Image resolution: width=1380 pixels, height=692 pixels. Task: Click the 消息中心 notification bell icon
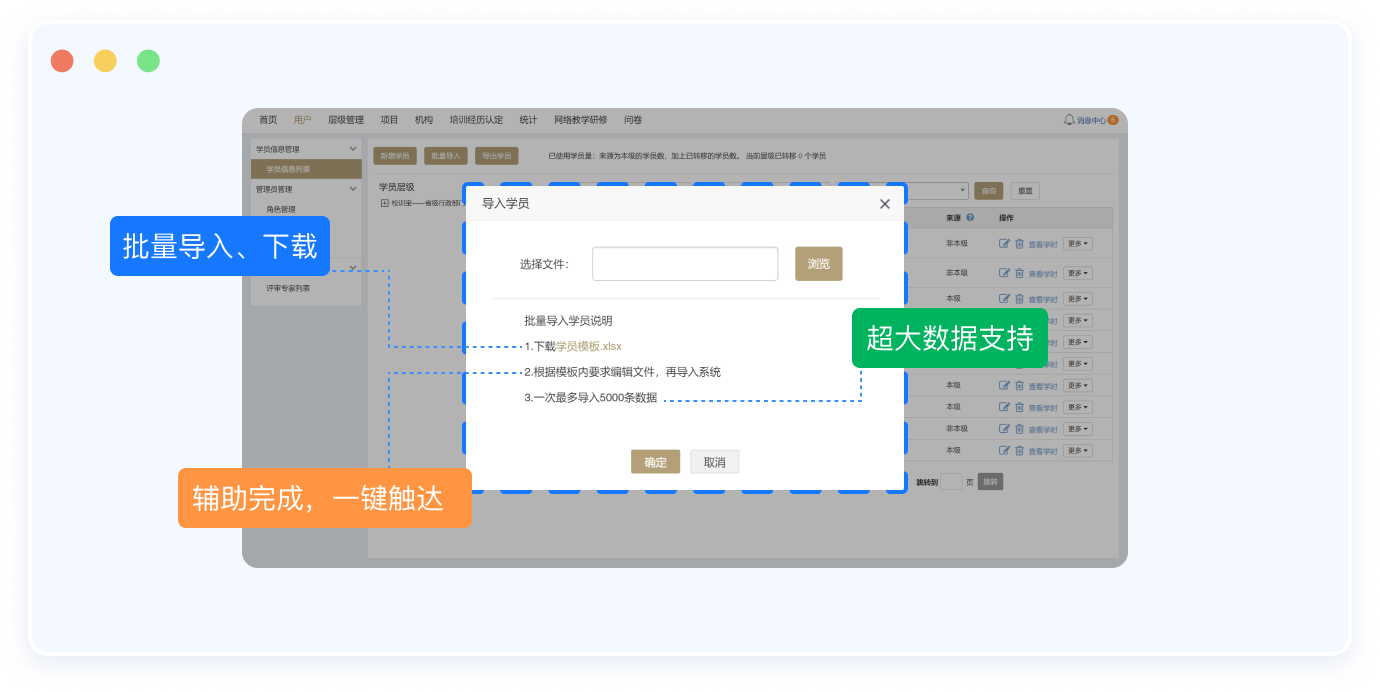click(1068, 120)
